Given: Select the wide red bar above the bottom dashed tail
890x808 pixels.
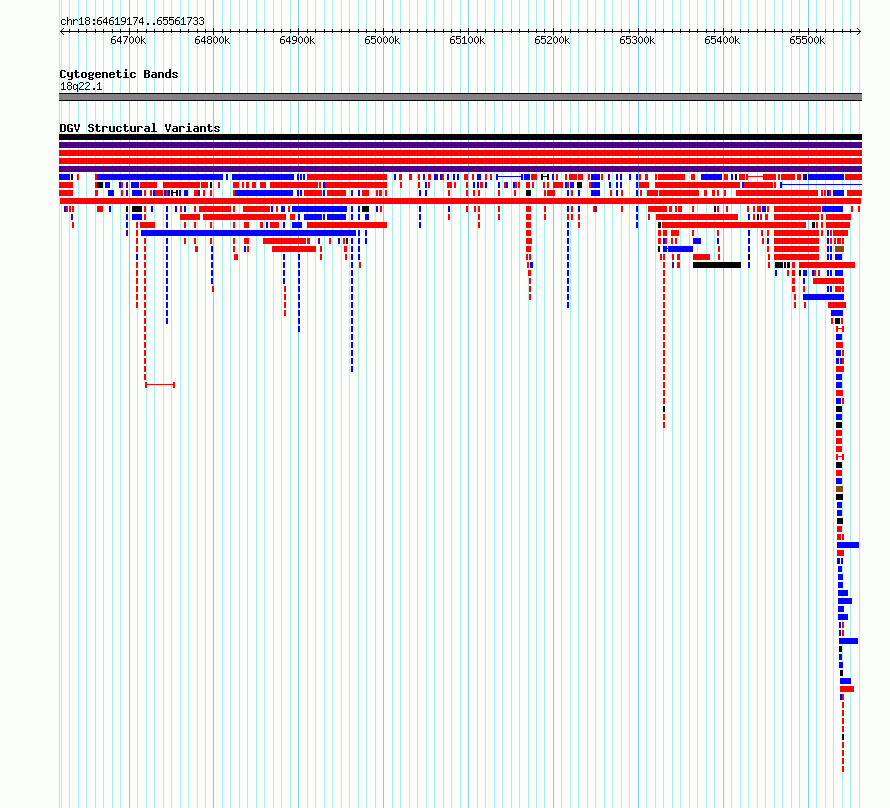Looking at the screenshot, I should [847, 689].
